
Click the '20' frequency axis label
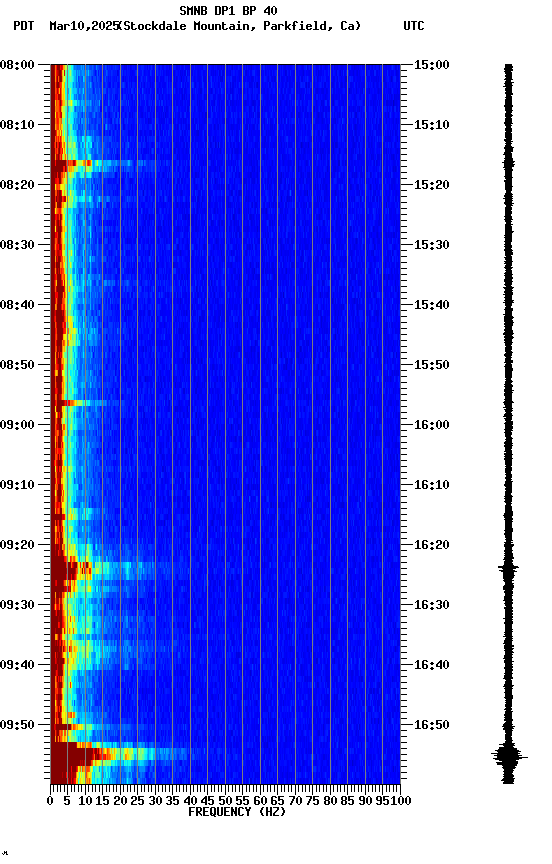point(120,801)
